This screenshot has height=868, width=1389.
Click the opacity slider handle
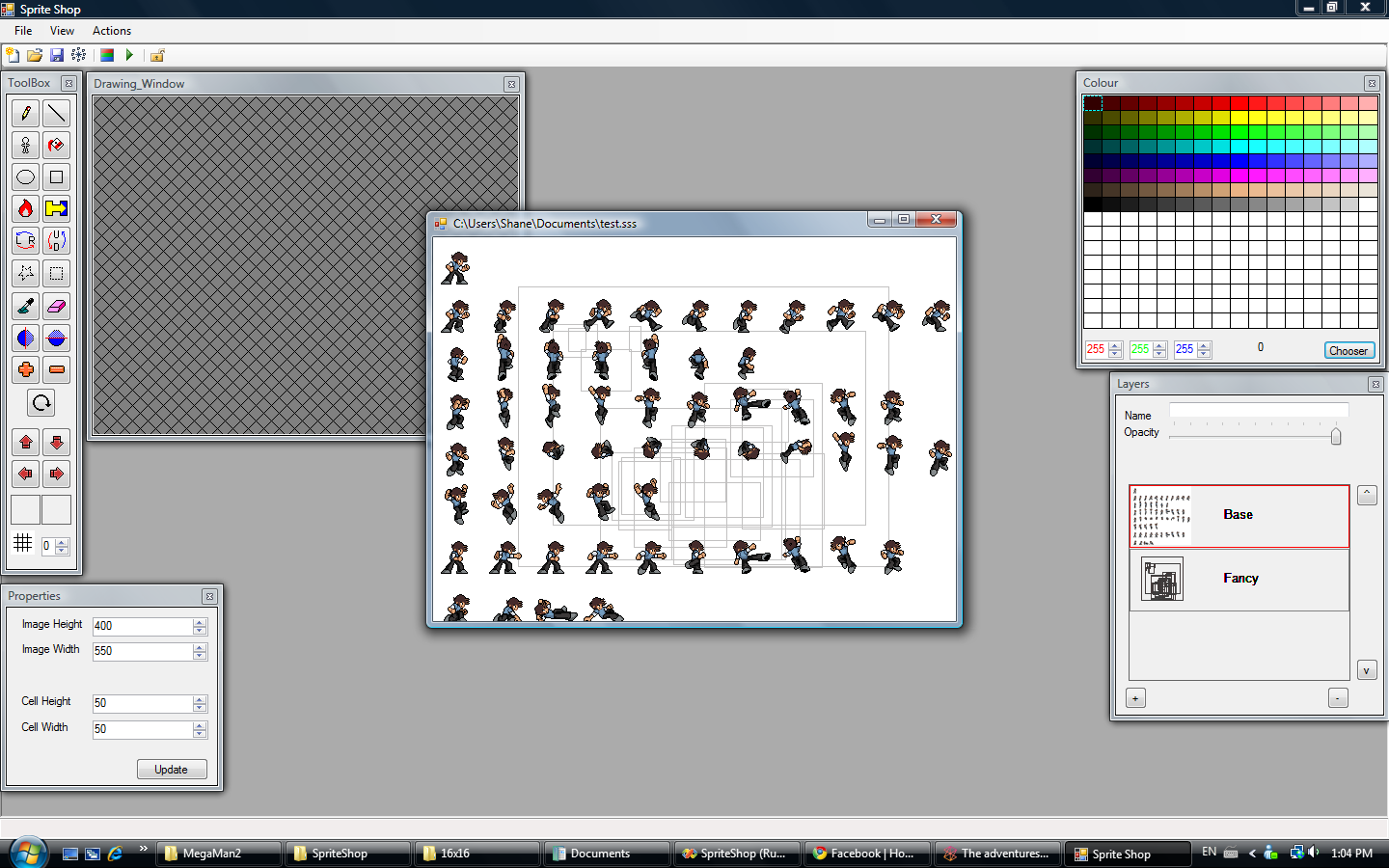[1336, 437]
